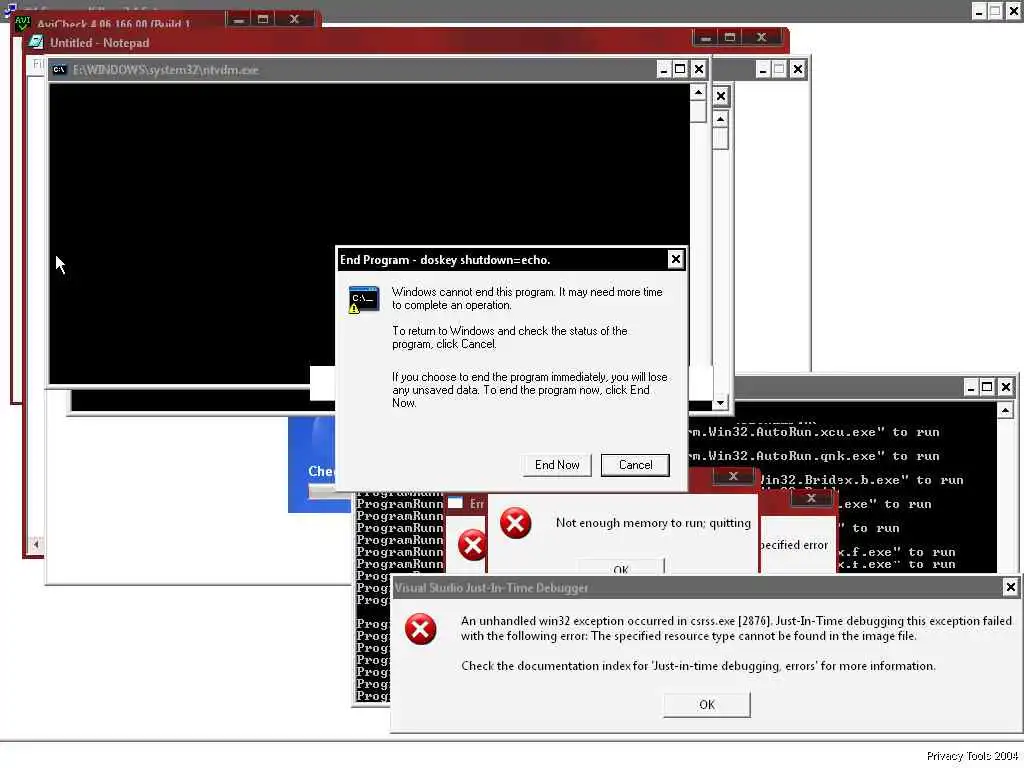1024x768 pixels.
Task: Maximize the AviCheck window
Action: point(263,20)
